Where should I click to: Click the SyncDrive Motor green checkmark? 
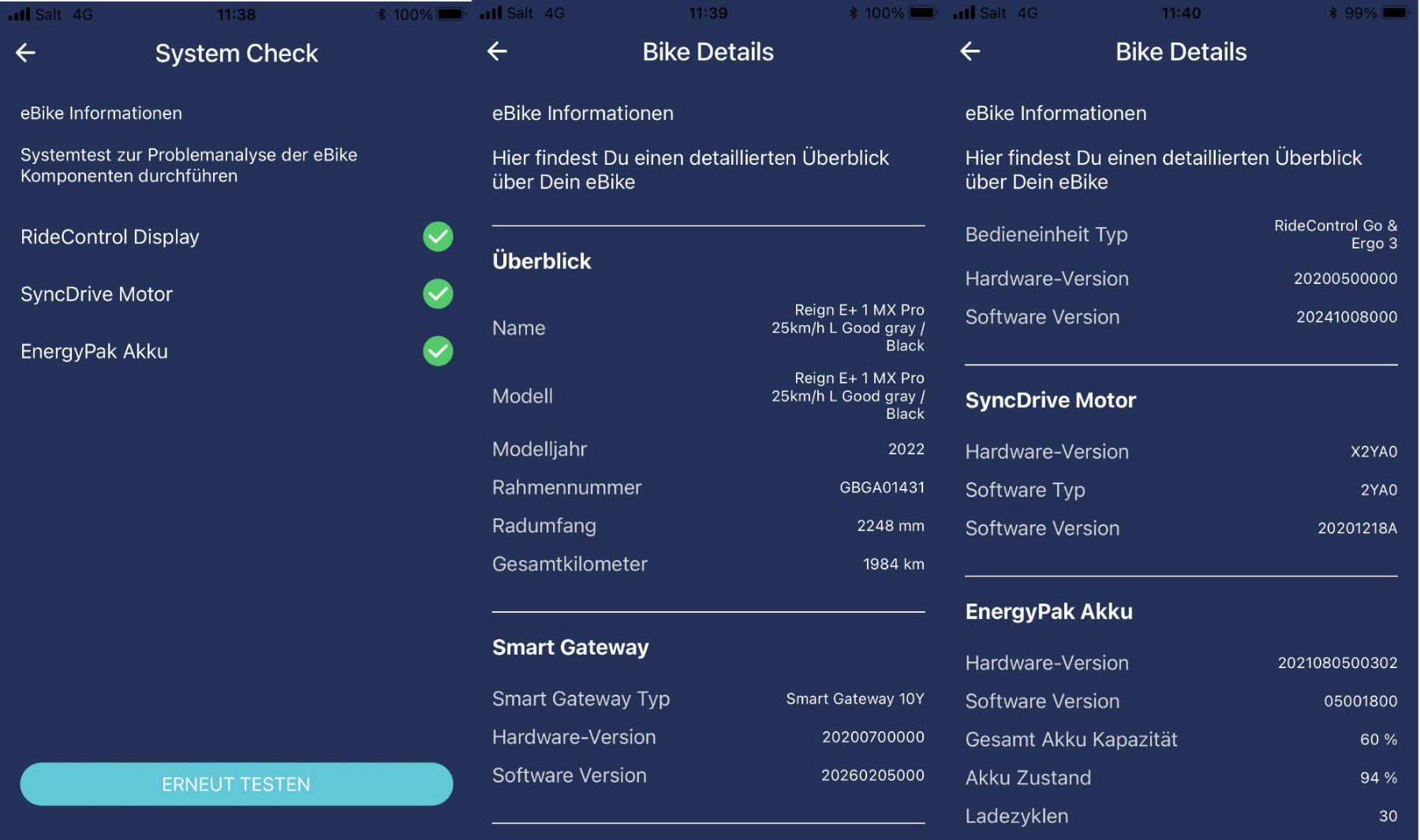coord(438,294)
